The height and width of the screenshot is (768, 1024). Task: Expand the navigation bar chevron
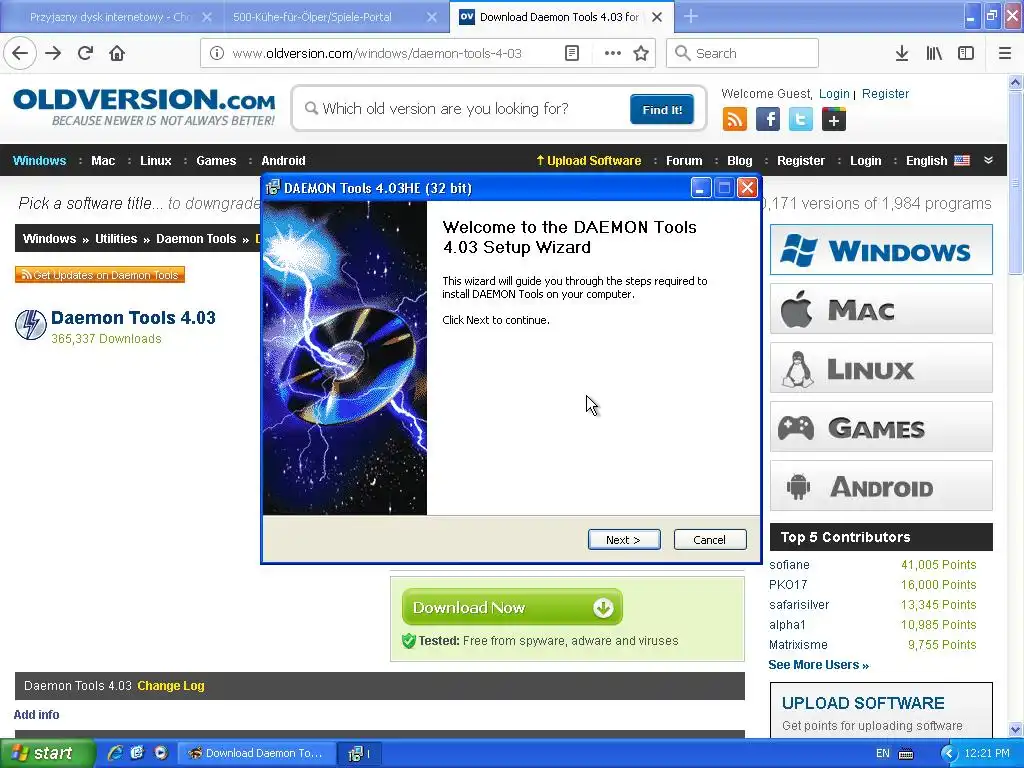(989, 161)
